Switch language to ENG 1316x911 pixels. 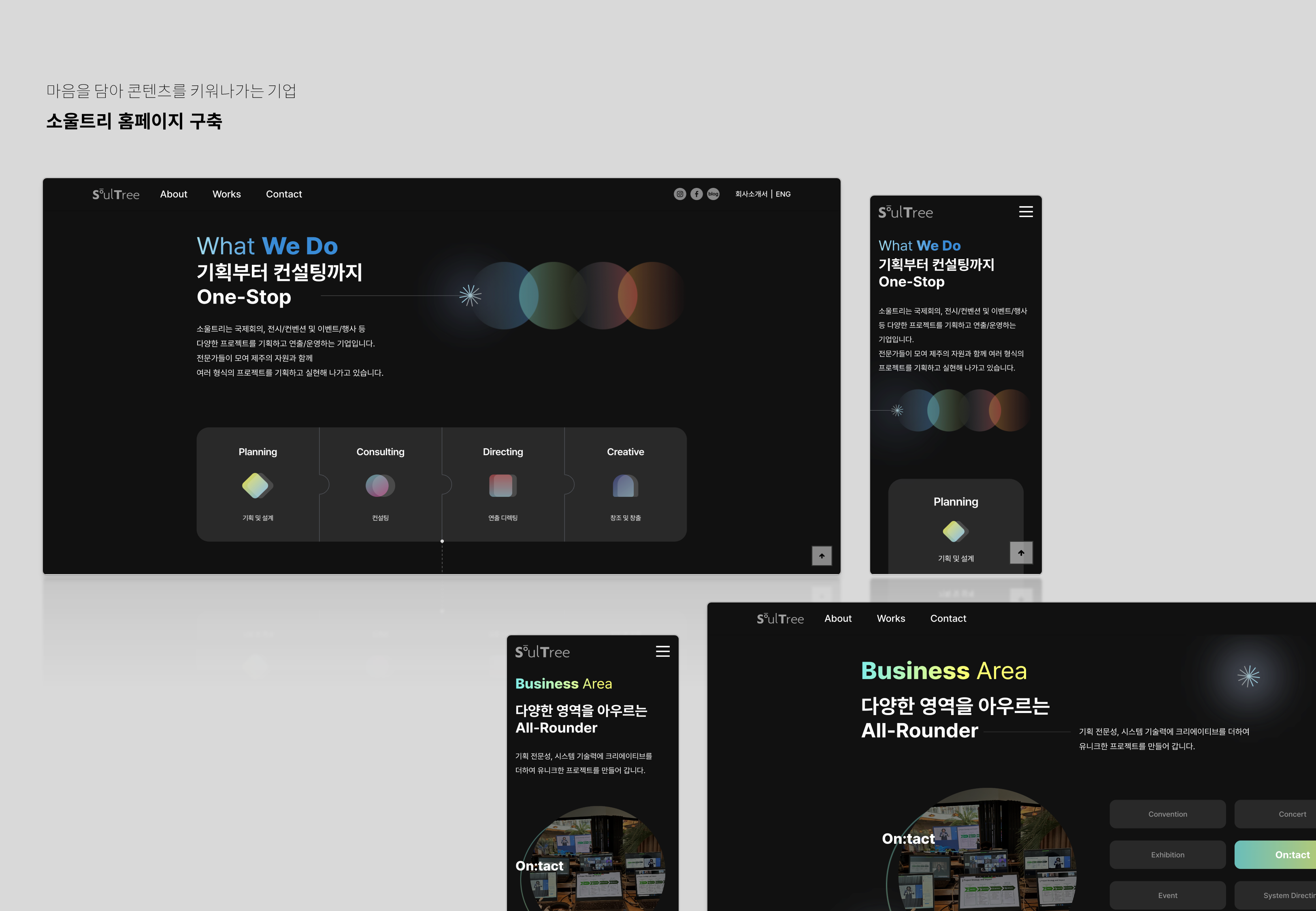click(783, 194)
